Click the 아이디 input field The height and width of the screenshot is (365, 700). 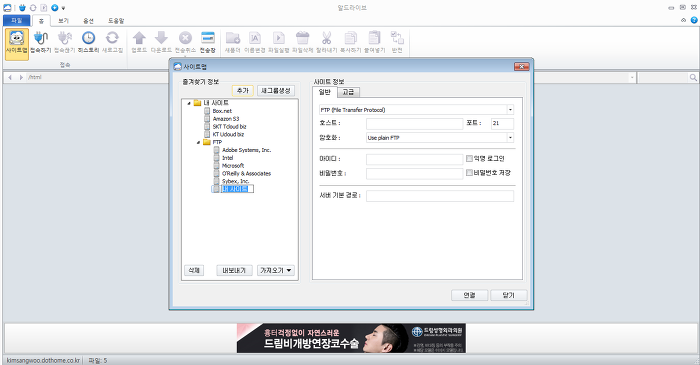tap(414, 159)
